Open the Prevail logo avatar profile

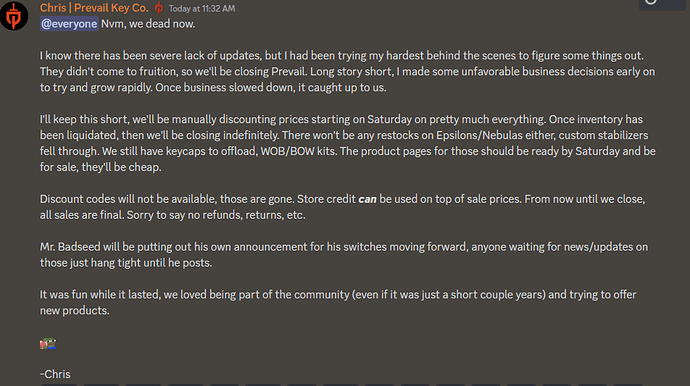(14, 16)
